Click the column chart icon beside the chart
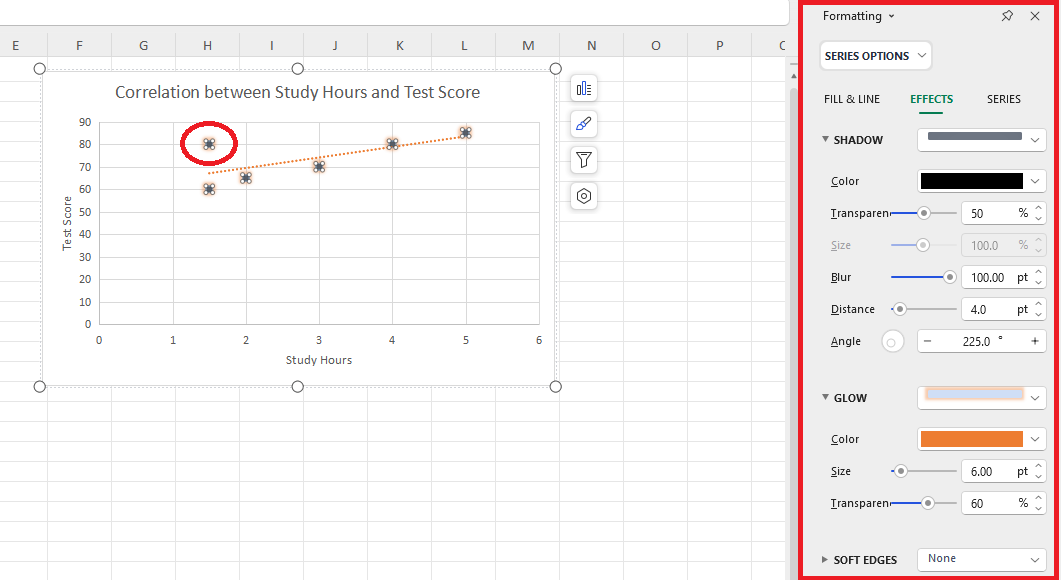This screenshot has width=1061, height=580. point(584,88)
